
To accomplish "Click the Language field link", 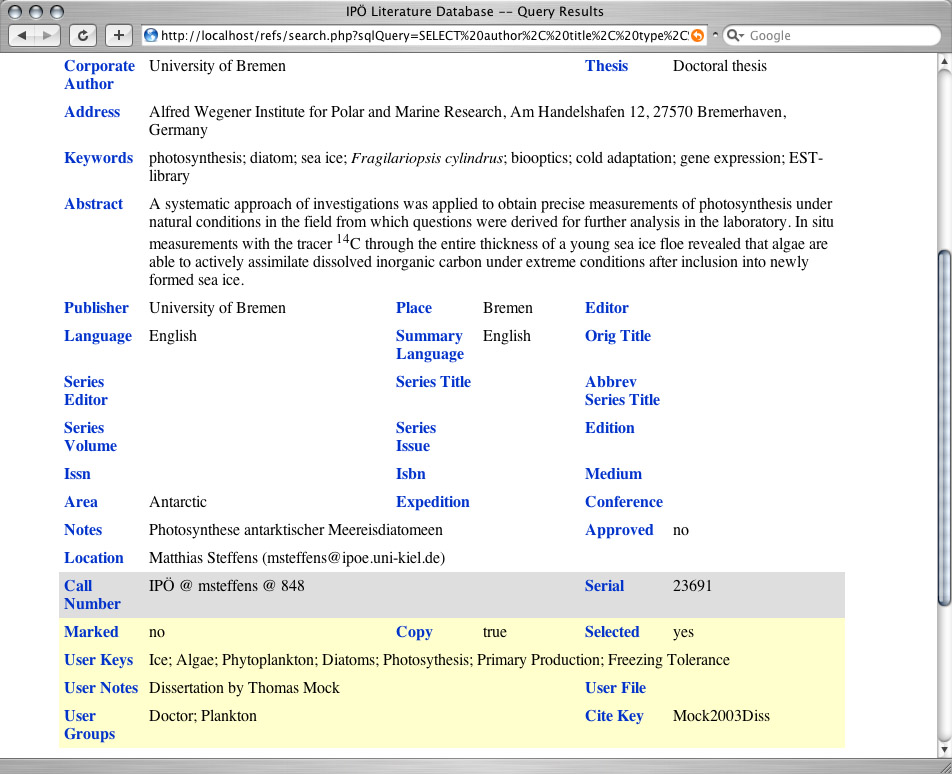I will [98, 336].
